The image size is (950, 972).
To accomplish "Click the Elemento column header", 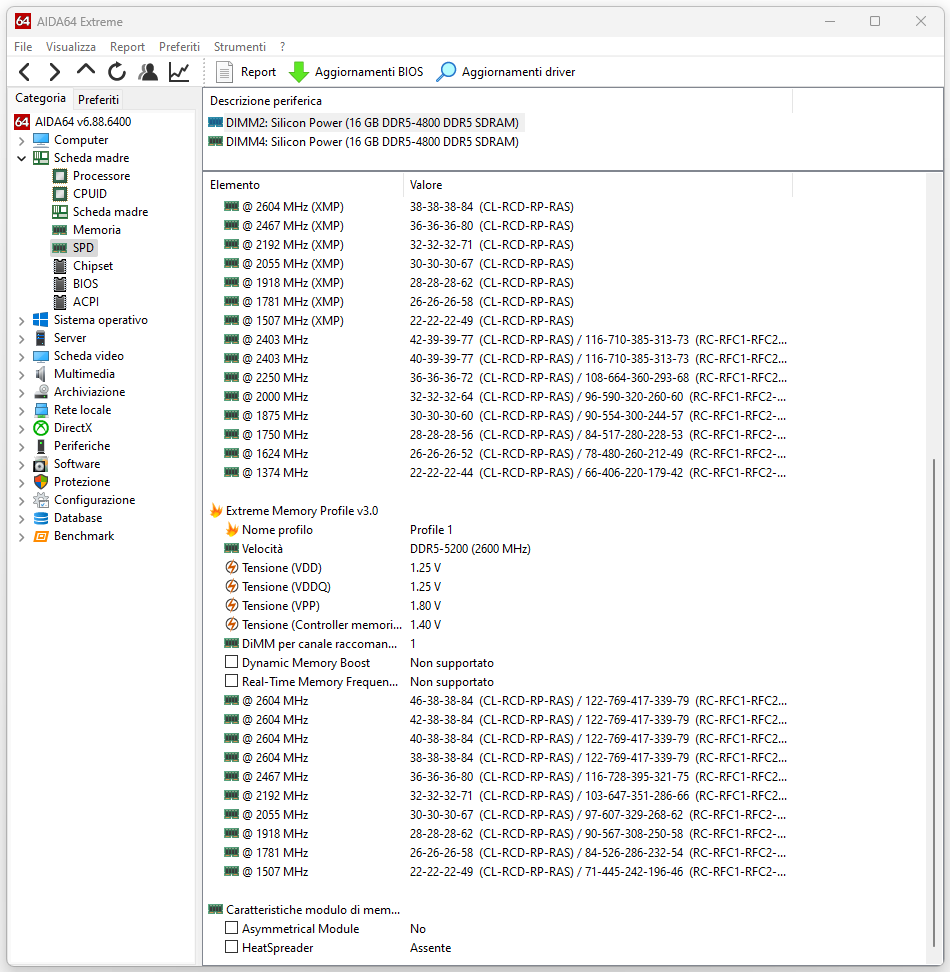I will click(304, 185).
